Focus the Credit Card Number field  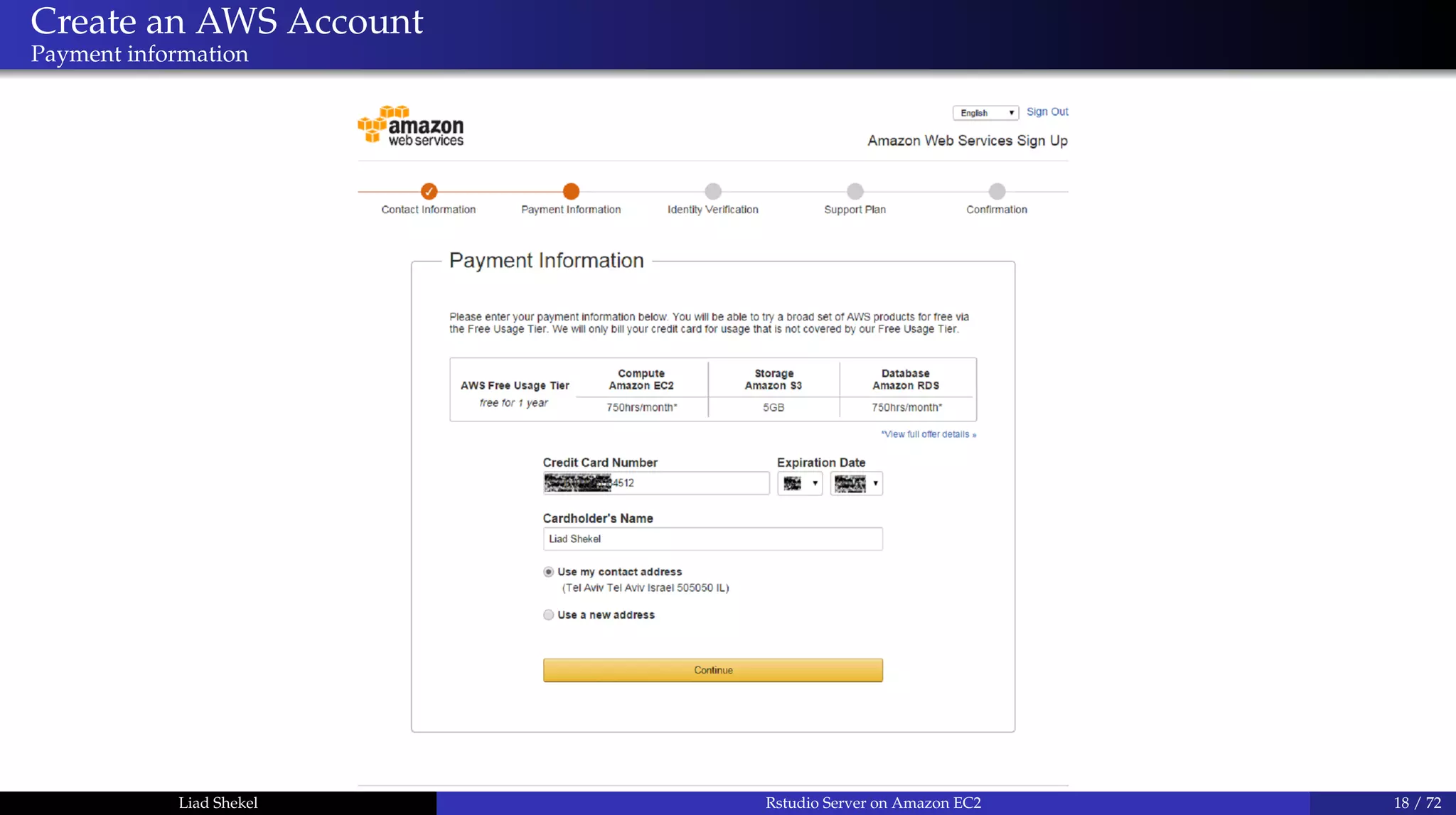[656, 483]
